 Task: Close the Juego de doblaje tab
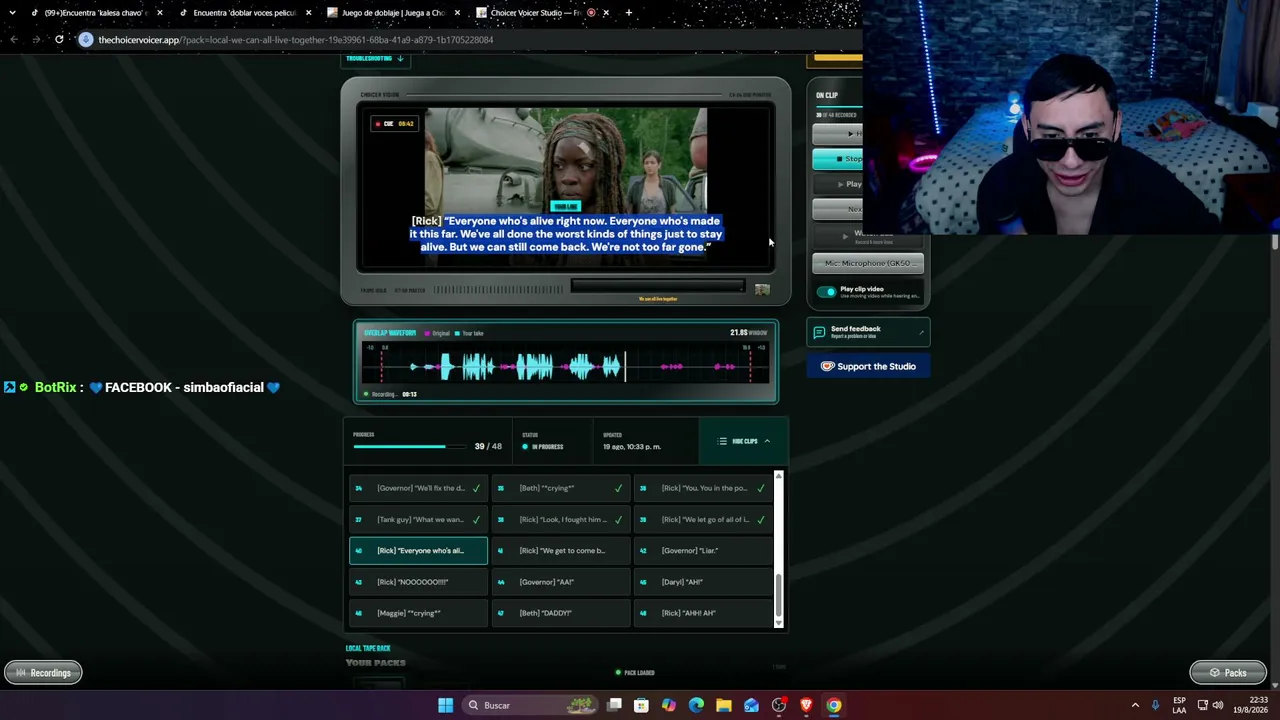click(x=458, y=13)
